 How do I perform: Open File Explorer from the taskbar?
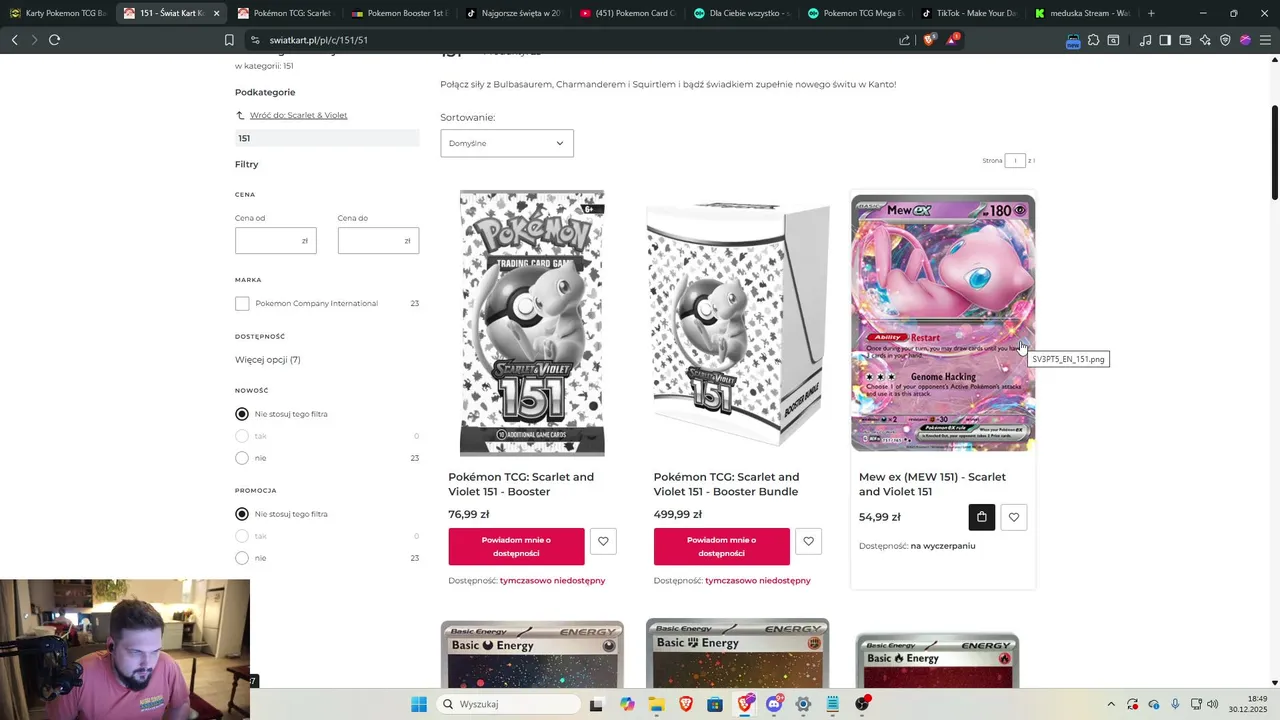[x=656, y=704]
